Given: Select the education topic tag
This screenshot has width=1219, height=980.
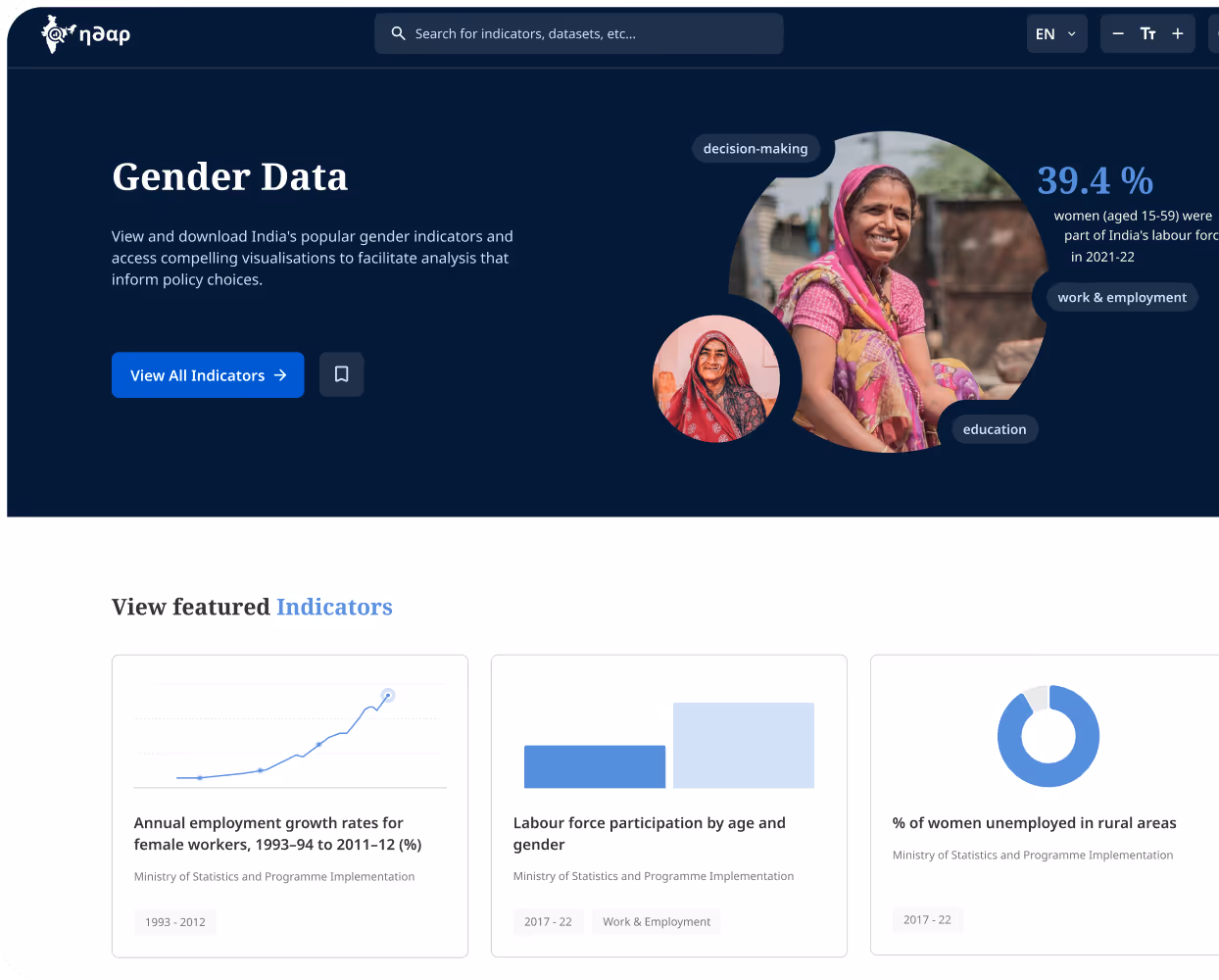Looking at the screenshot, I should pos(995,429).
